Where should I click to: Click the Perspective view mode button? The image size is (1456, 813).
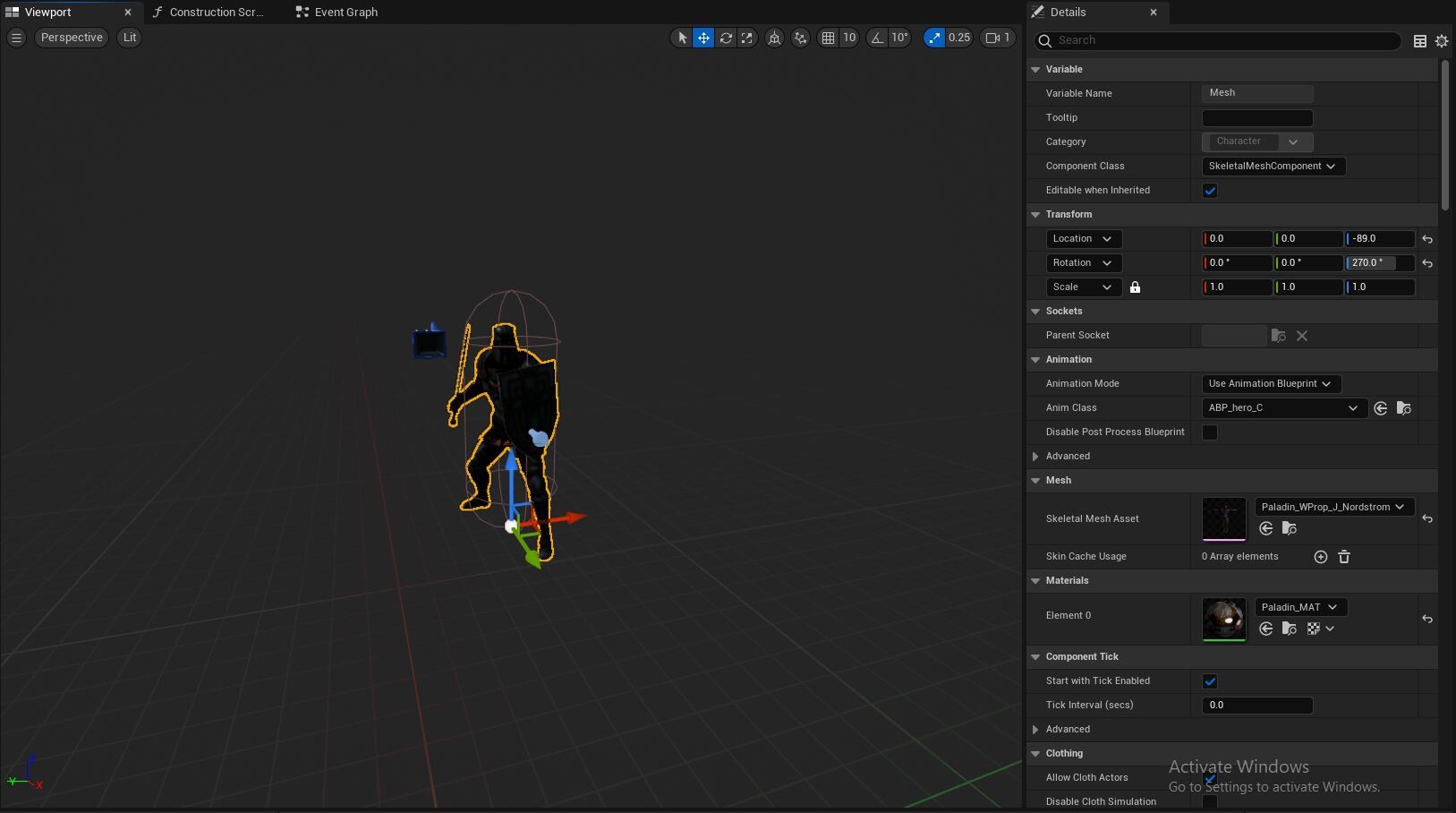(72, 38)
